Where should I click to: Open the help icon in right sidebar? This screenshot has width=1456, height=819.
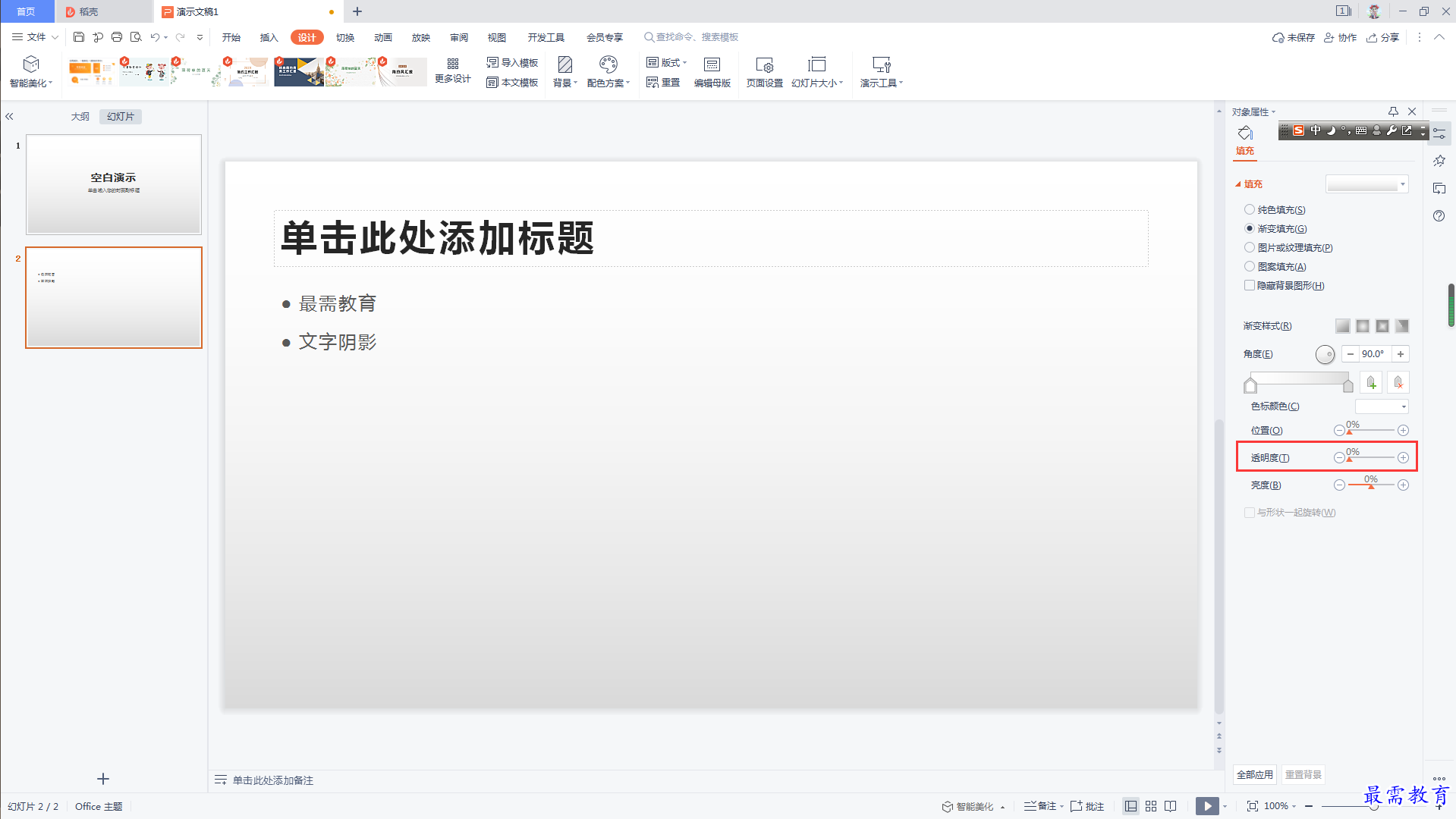point(1439,216)
